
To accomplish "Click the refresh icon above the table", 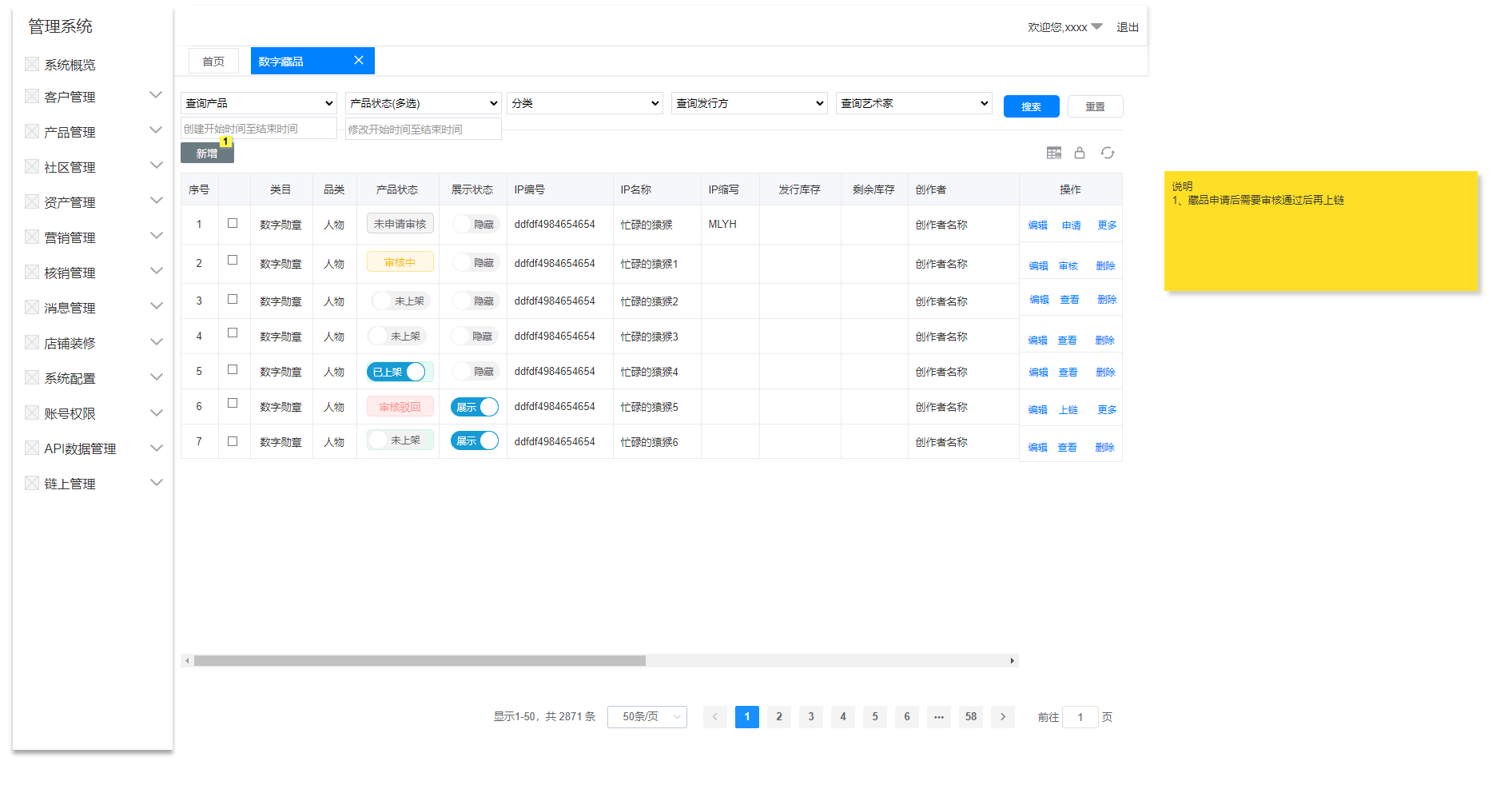I will 1107,153.
